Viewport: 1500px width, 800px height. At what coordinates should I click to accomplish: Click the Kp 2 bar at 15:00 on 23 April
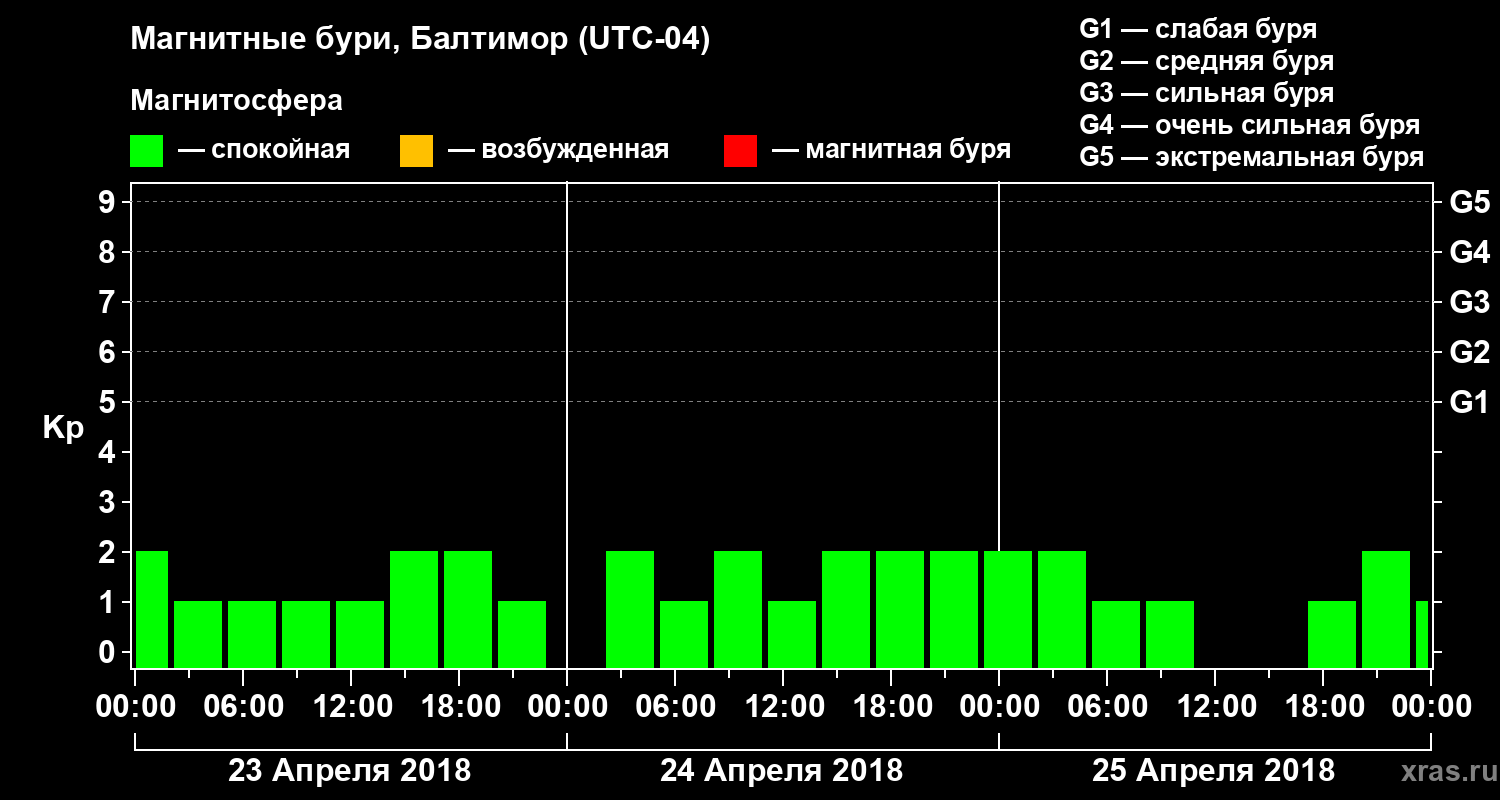coord(414,609)
